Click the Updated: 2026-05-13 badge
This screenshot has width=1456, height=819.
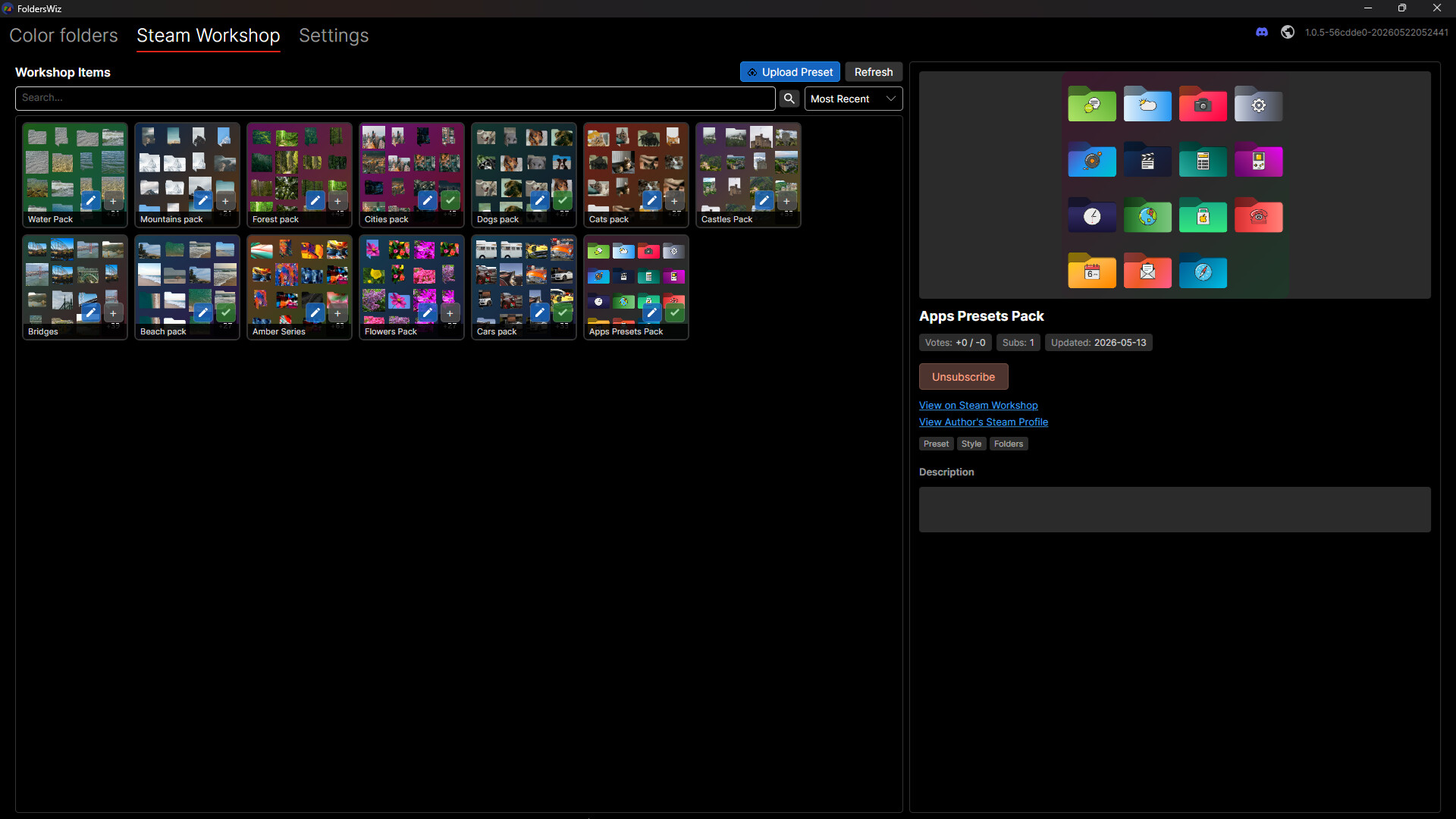[x=1098, y=343]
